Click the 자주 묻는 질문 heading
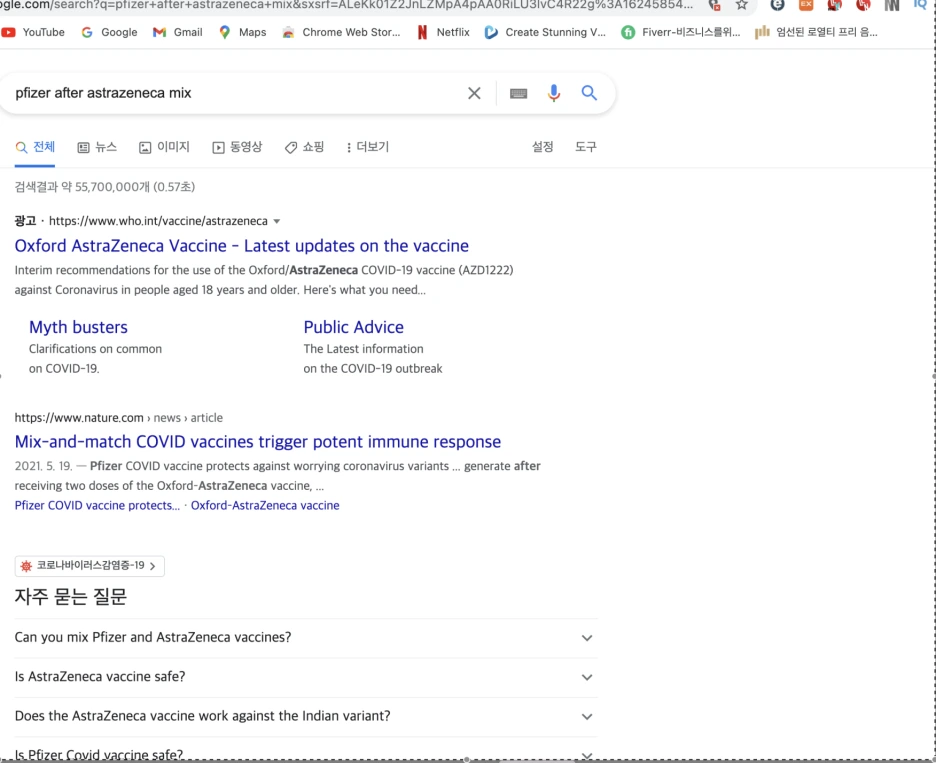 (x=71, y=596)
